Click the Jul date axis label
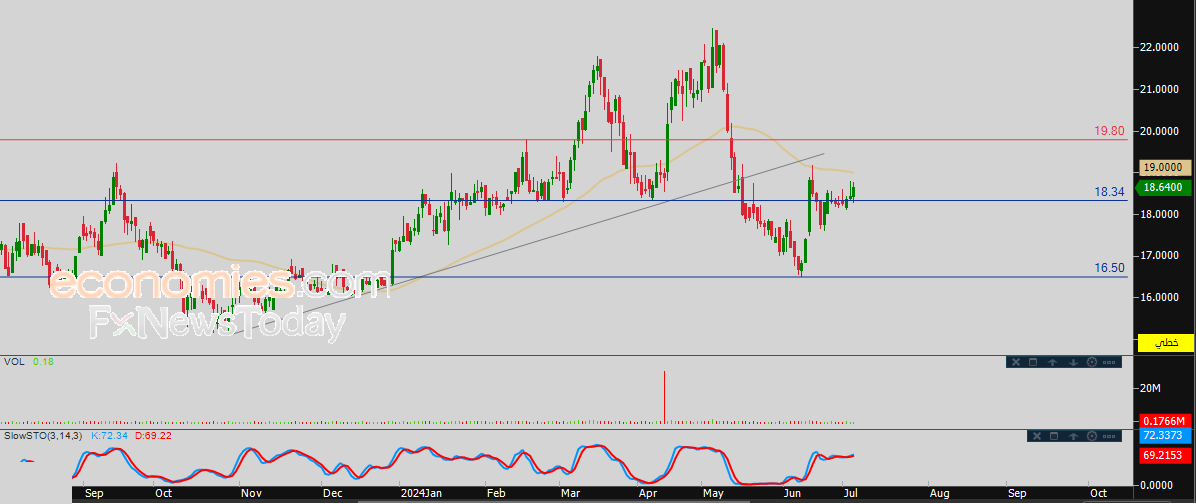The width and height of the screenshot is (1196, 504). click(849, 493)
